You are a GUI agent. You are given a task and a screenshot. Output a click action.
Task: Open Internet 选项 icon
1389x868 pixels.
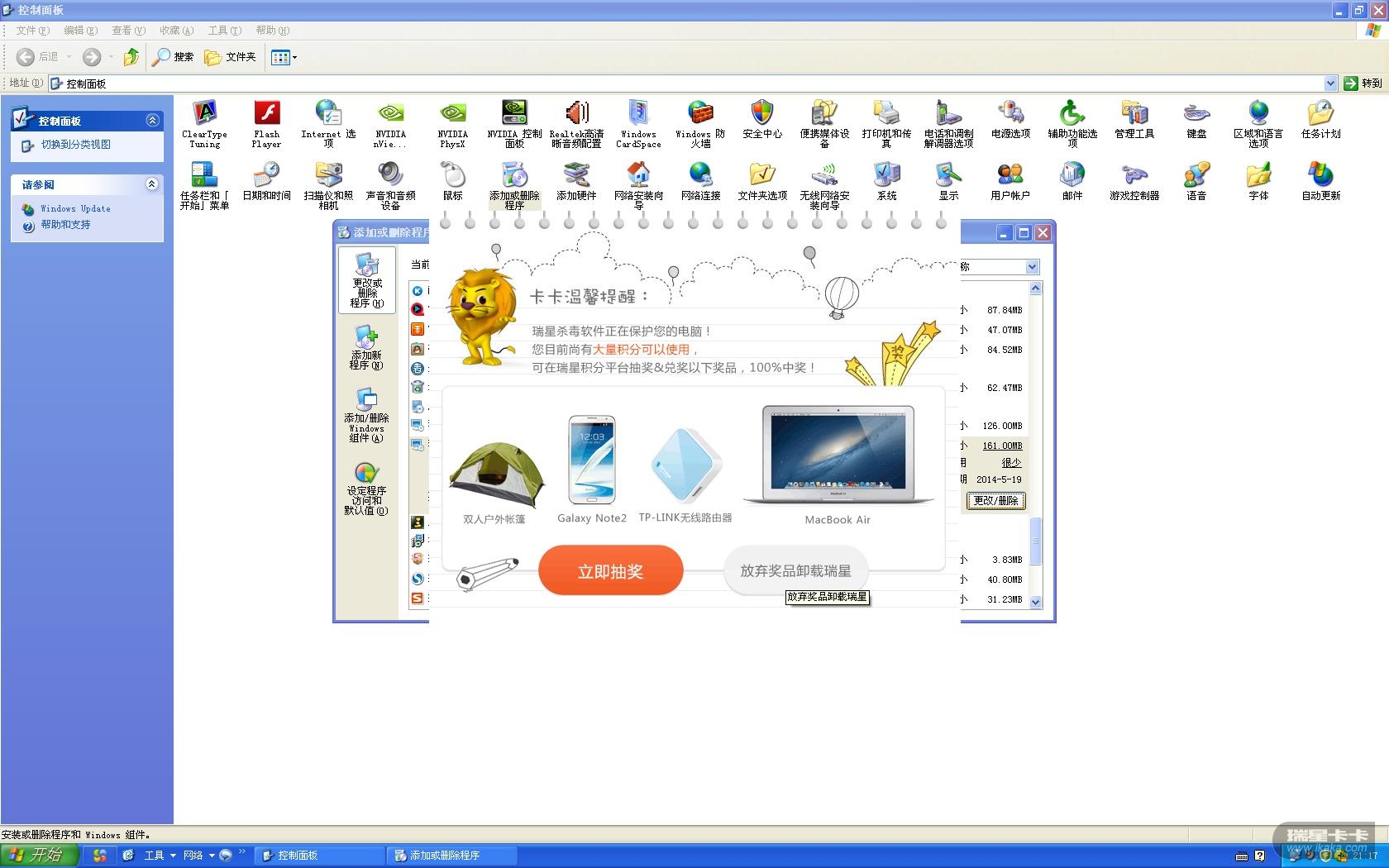[x=328, y=123]
